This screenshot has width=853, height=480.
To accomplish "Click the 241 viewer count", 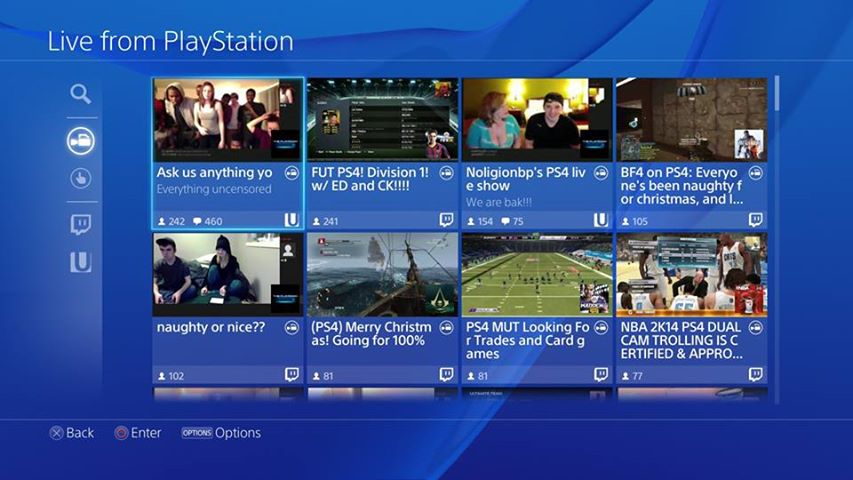I will pos(330,221).
